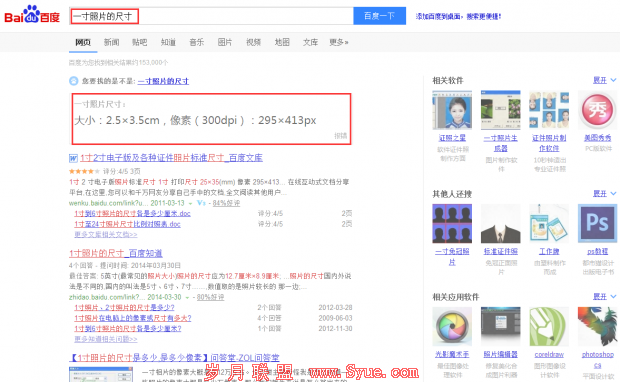This screenshot has width=620, height=382.
Task: Open the 证件照片制作软件 link
Action: 549,143
